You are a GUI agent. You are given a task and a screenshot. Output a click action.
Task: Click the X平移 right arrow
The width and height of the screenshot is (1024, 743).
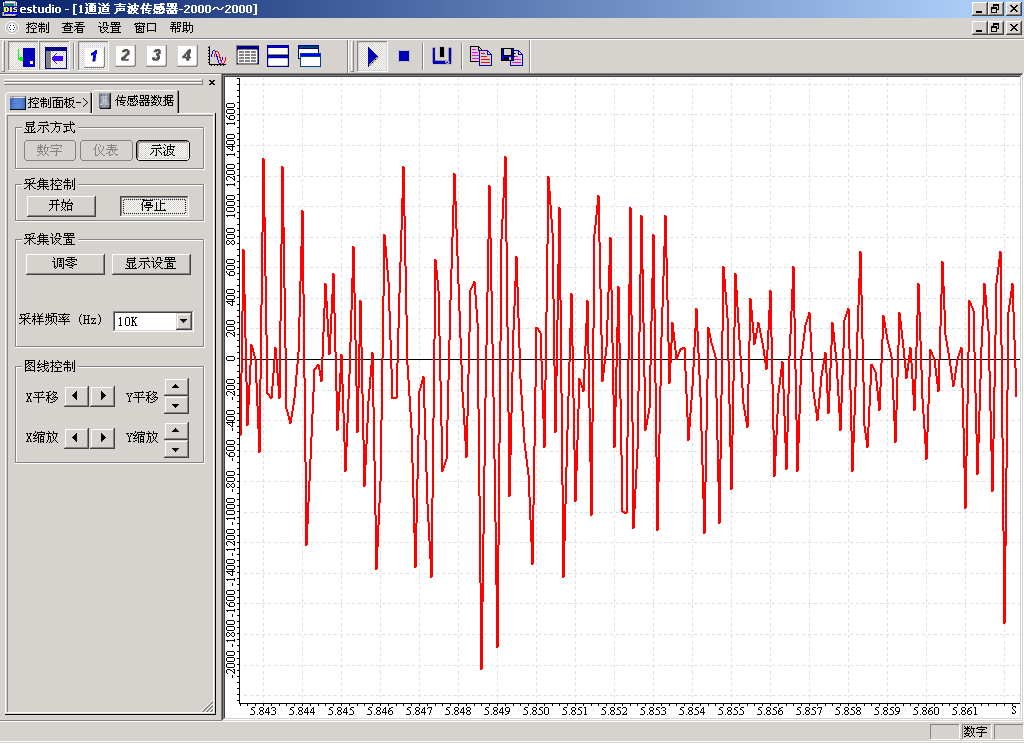tap(103, 397)
